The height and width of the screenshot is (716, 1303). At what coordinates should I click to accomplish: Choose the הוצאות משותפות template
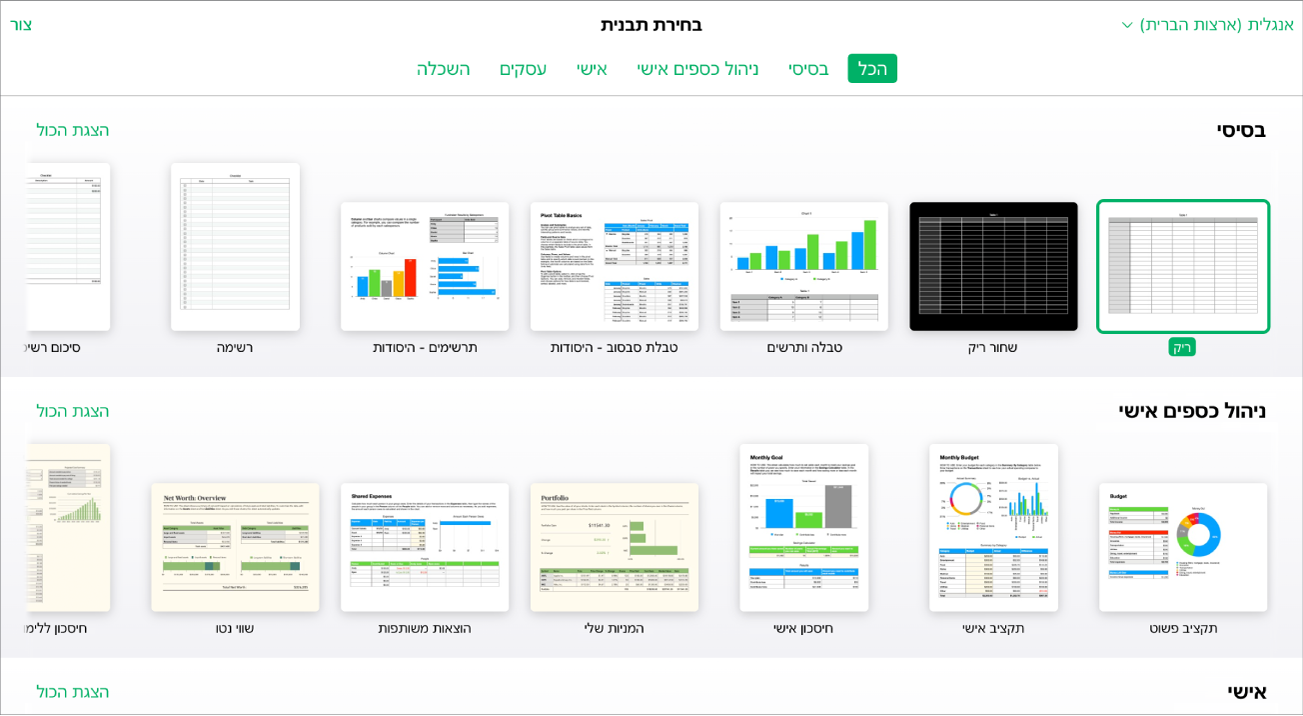pos(425,547)
